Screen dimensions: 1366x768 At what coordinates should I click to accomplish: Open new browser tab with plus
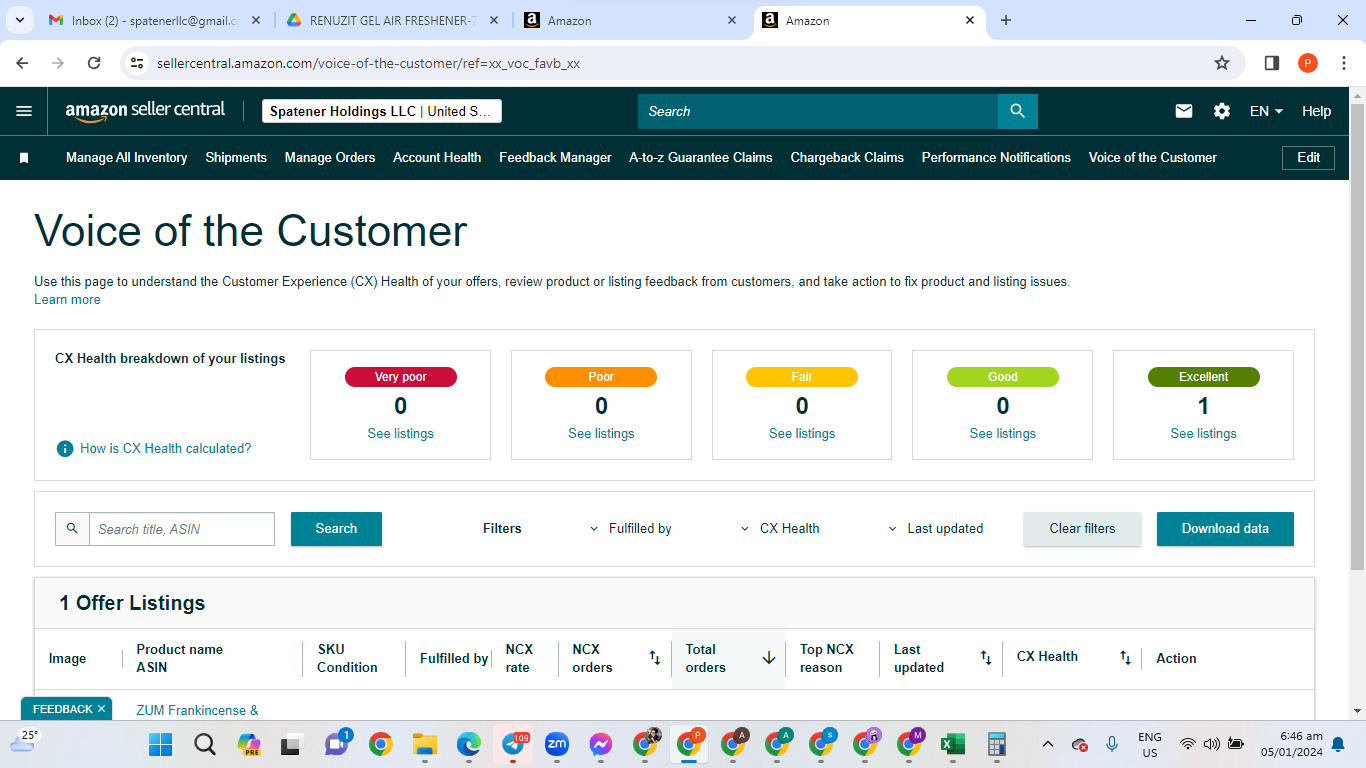coord(1006,20)
